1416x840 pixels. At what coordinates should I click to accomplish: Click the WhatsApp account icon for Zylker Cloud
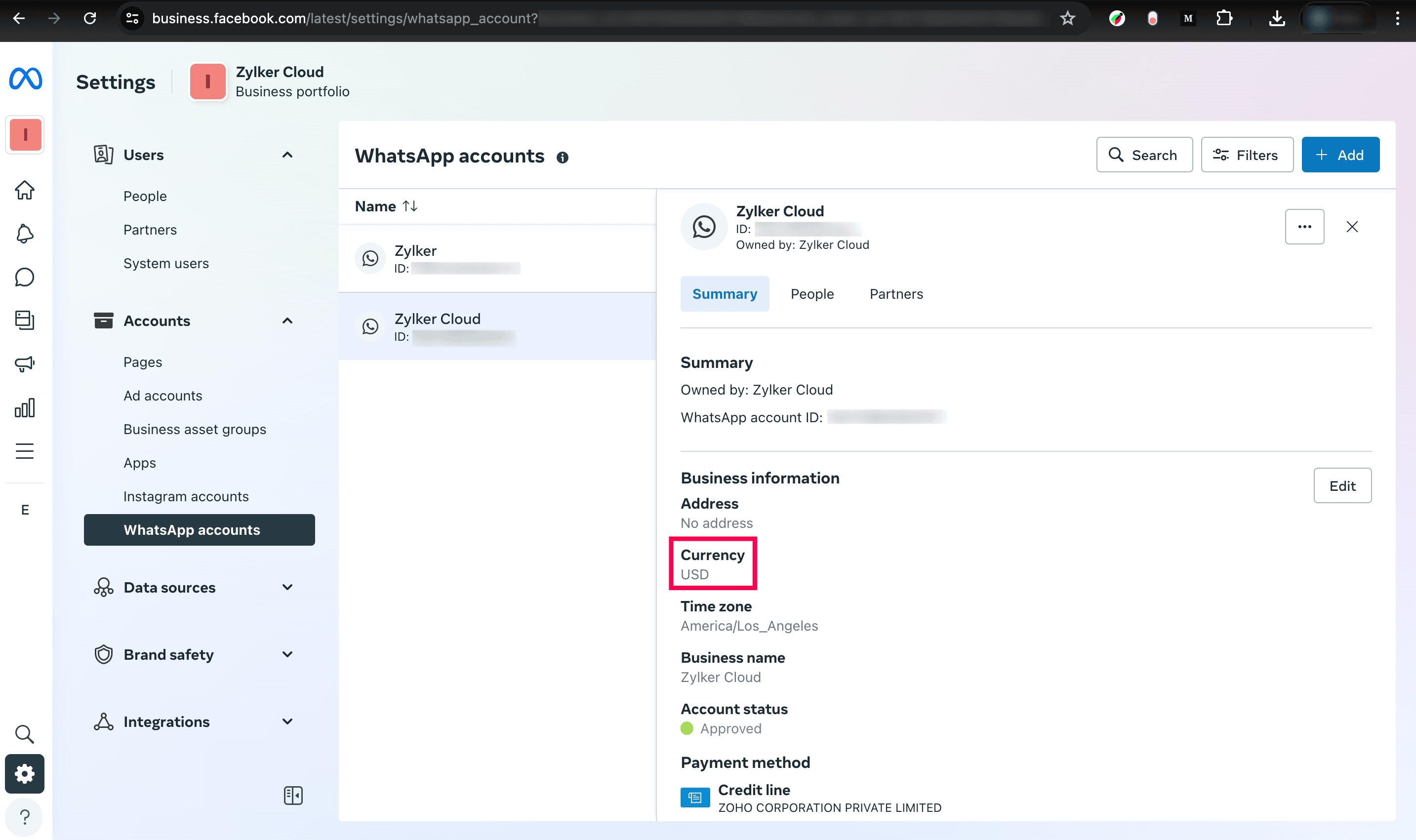(371, 326)
